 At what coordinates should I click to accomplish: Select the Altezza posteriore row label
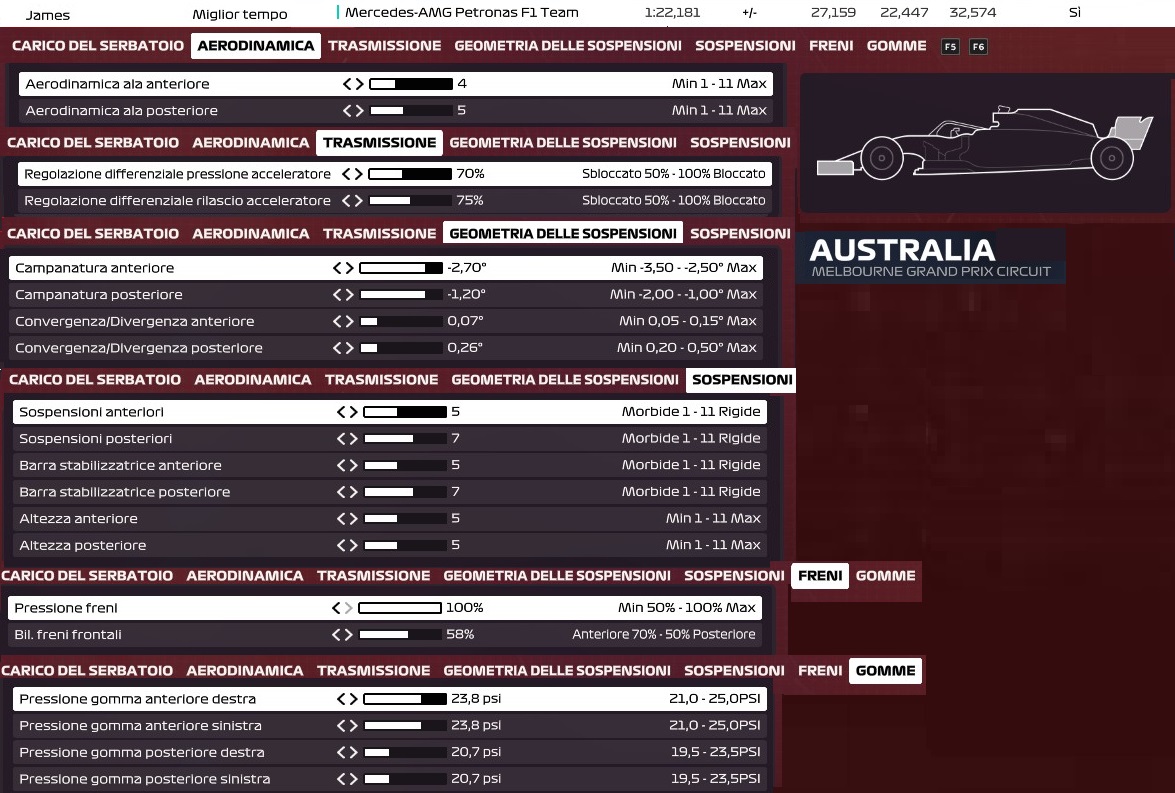(82, 546)
